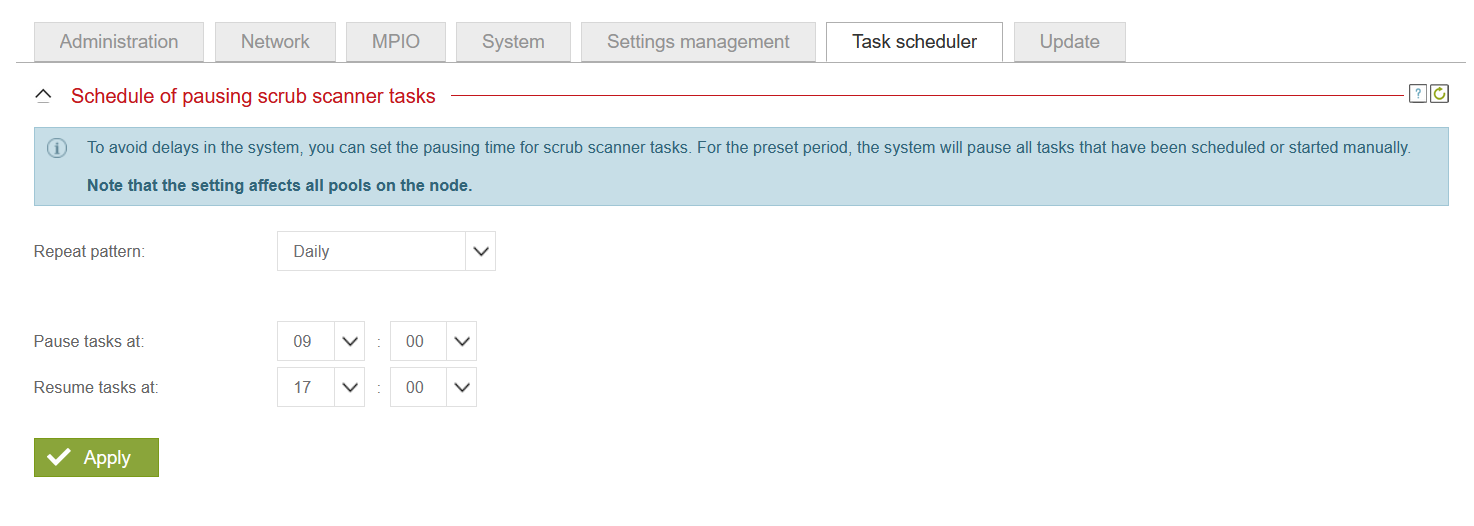This screenshot has width=1474, height=526.
Task: Switch to the Administration tab
Action: click(119, 42)
